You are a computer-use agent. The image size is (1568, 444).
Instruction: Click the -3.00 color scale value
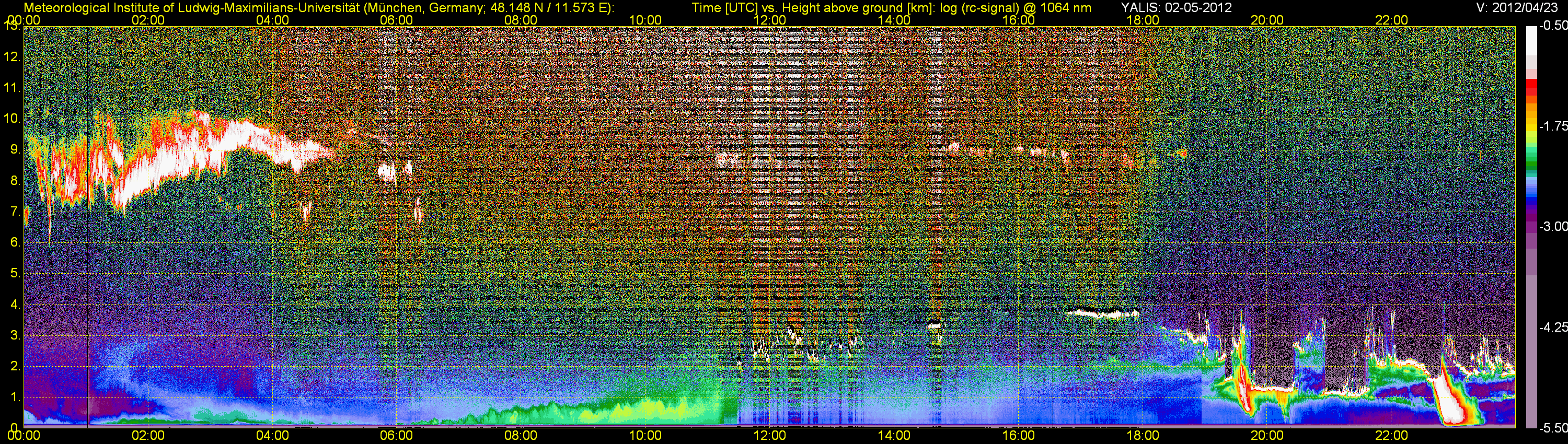tap(1553, 226)
